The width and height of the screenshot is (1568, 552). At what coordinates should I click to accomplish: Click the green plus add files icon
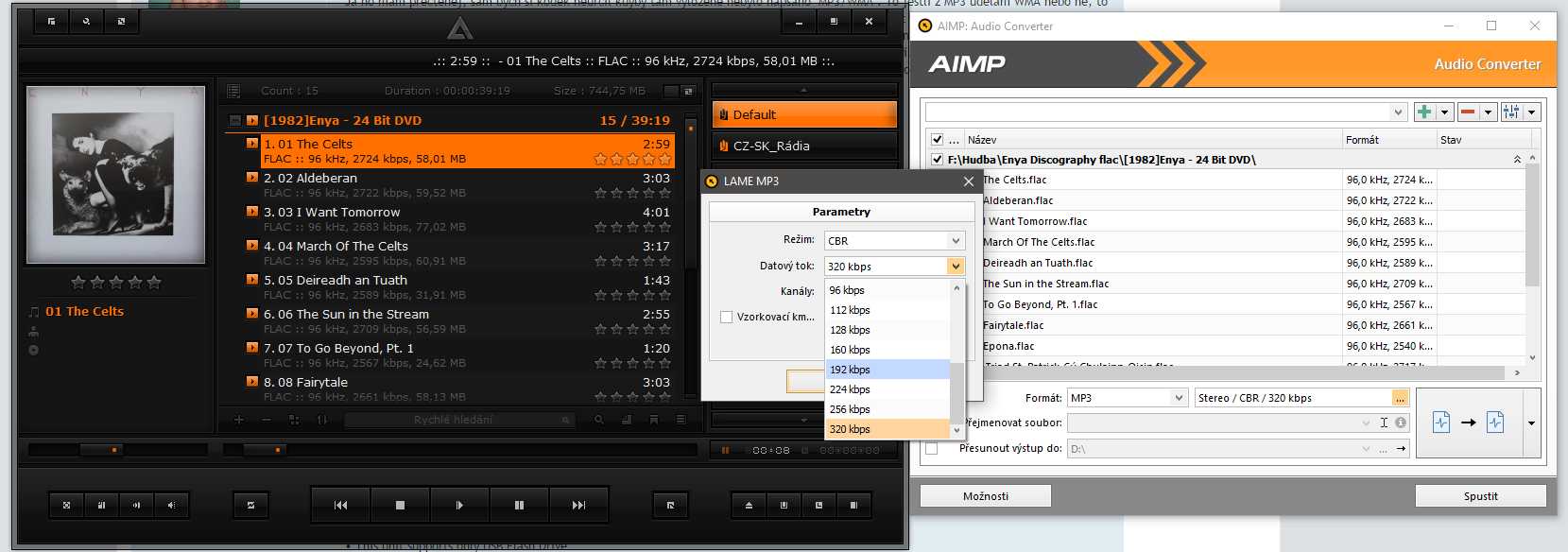1424,112
